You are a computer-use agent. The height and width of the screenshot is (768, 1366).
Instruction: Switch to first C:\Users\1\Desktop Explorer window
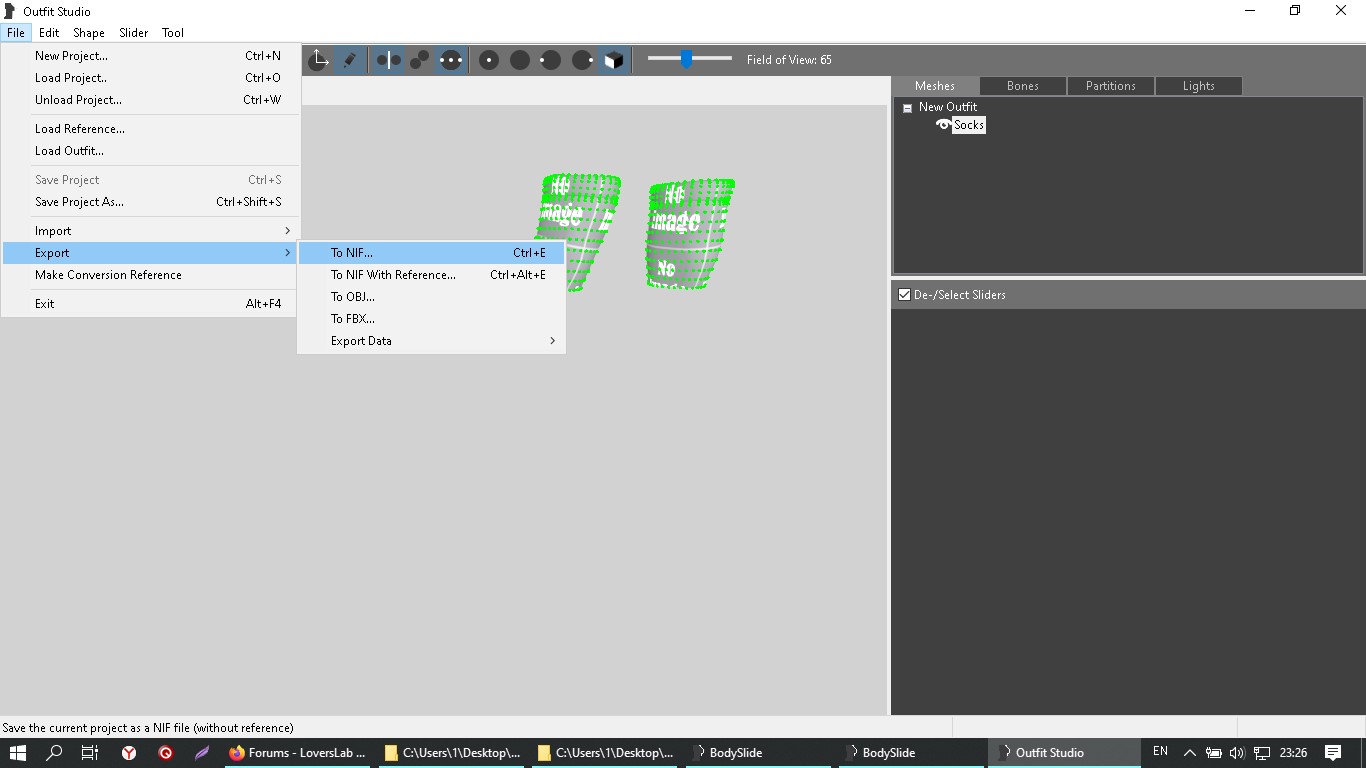pos(453,753)
